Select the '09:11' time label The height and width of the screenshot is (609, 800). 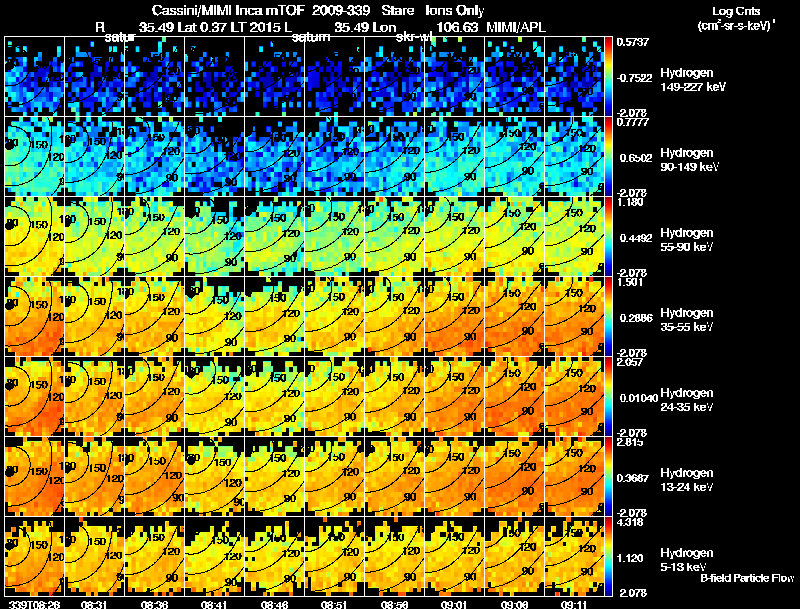point(574,604)
